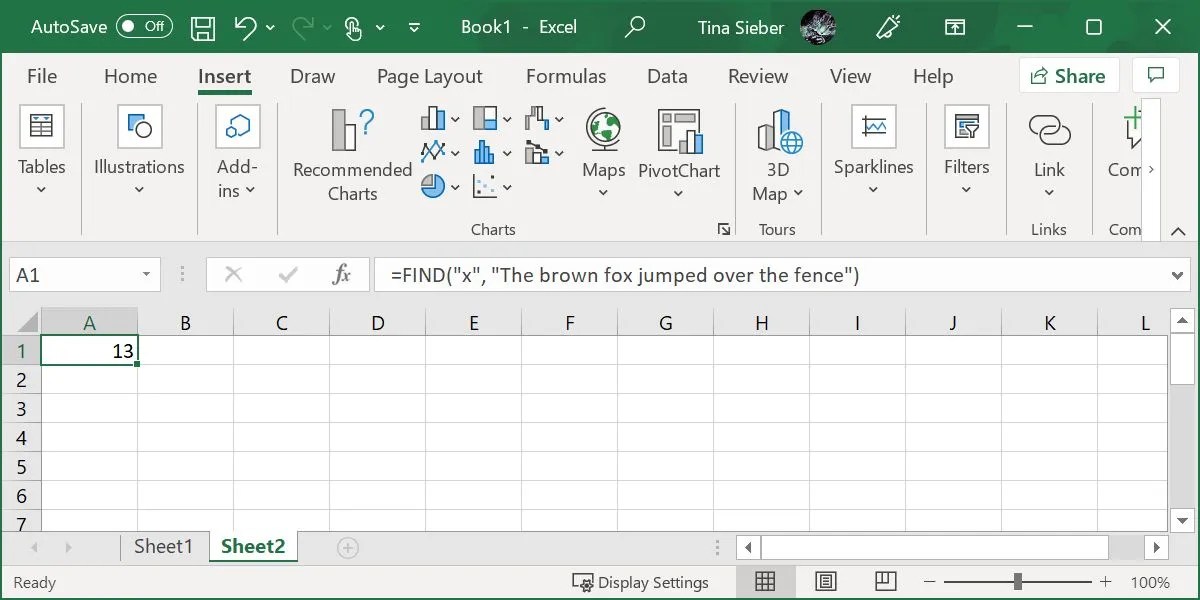Viewport: 1200px width, 600px height.
Task: Switch to the Formulas ribbon tab
Action: (x=566, y=76)
